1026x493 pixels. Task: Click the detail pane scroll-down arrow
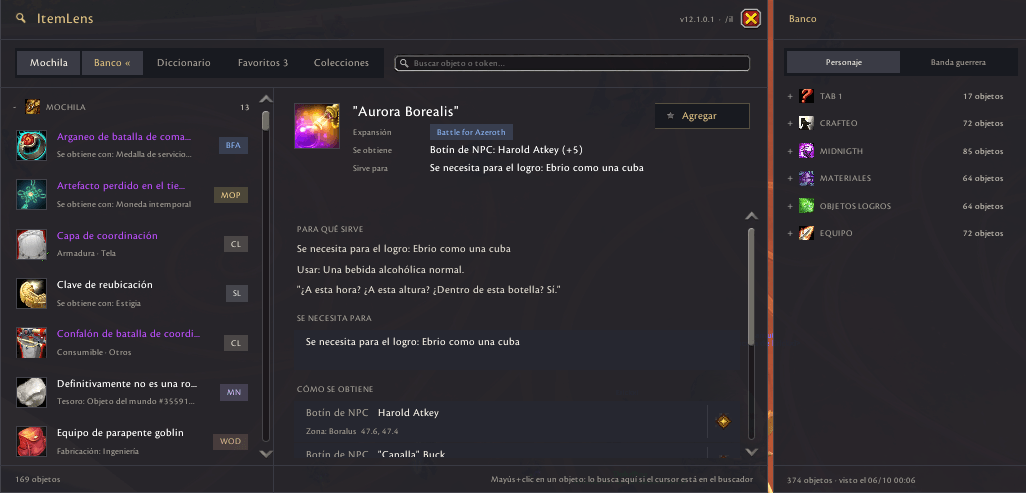click(x=752, y=451)
